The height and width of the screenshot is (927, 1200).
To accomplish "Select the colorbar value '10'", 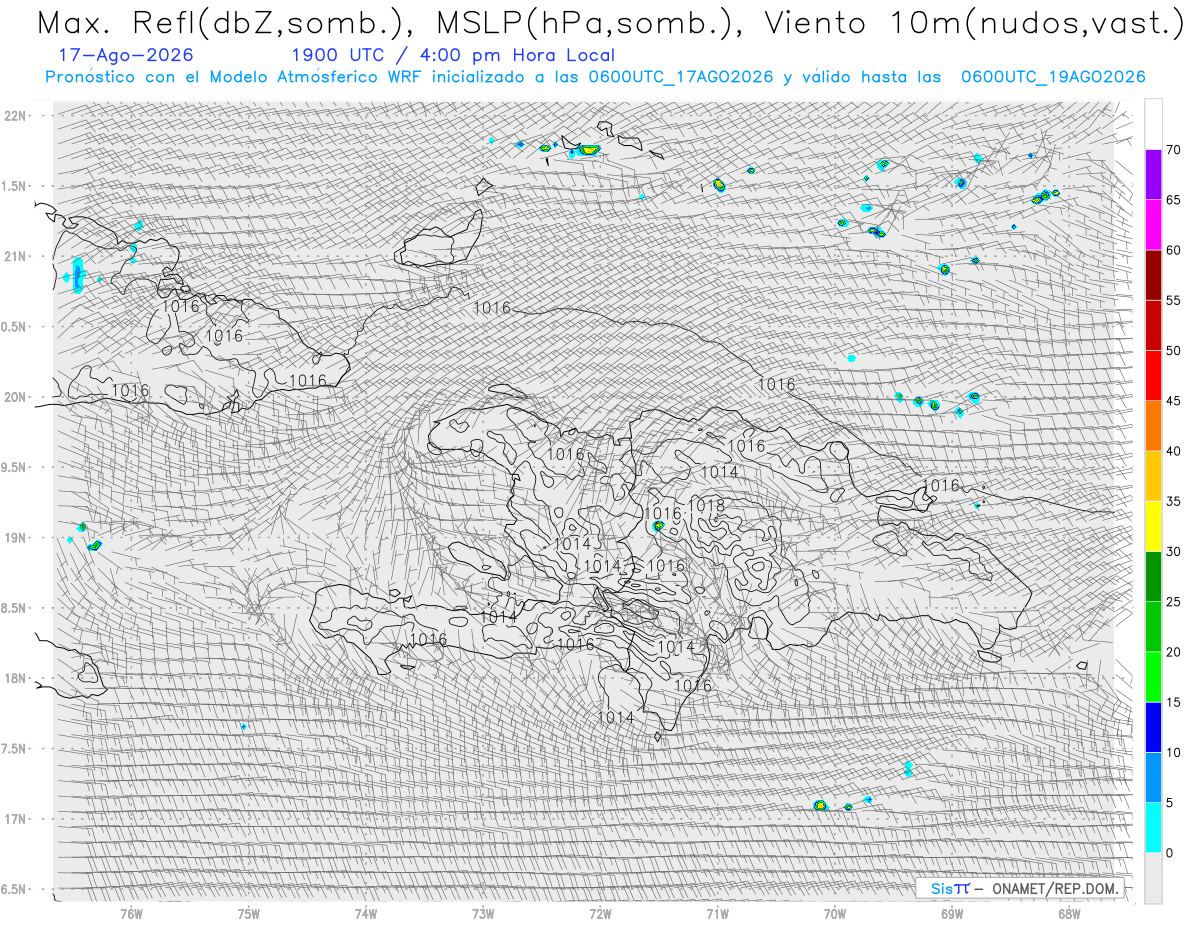I will (1174, 752).
